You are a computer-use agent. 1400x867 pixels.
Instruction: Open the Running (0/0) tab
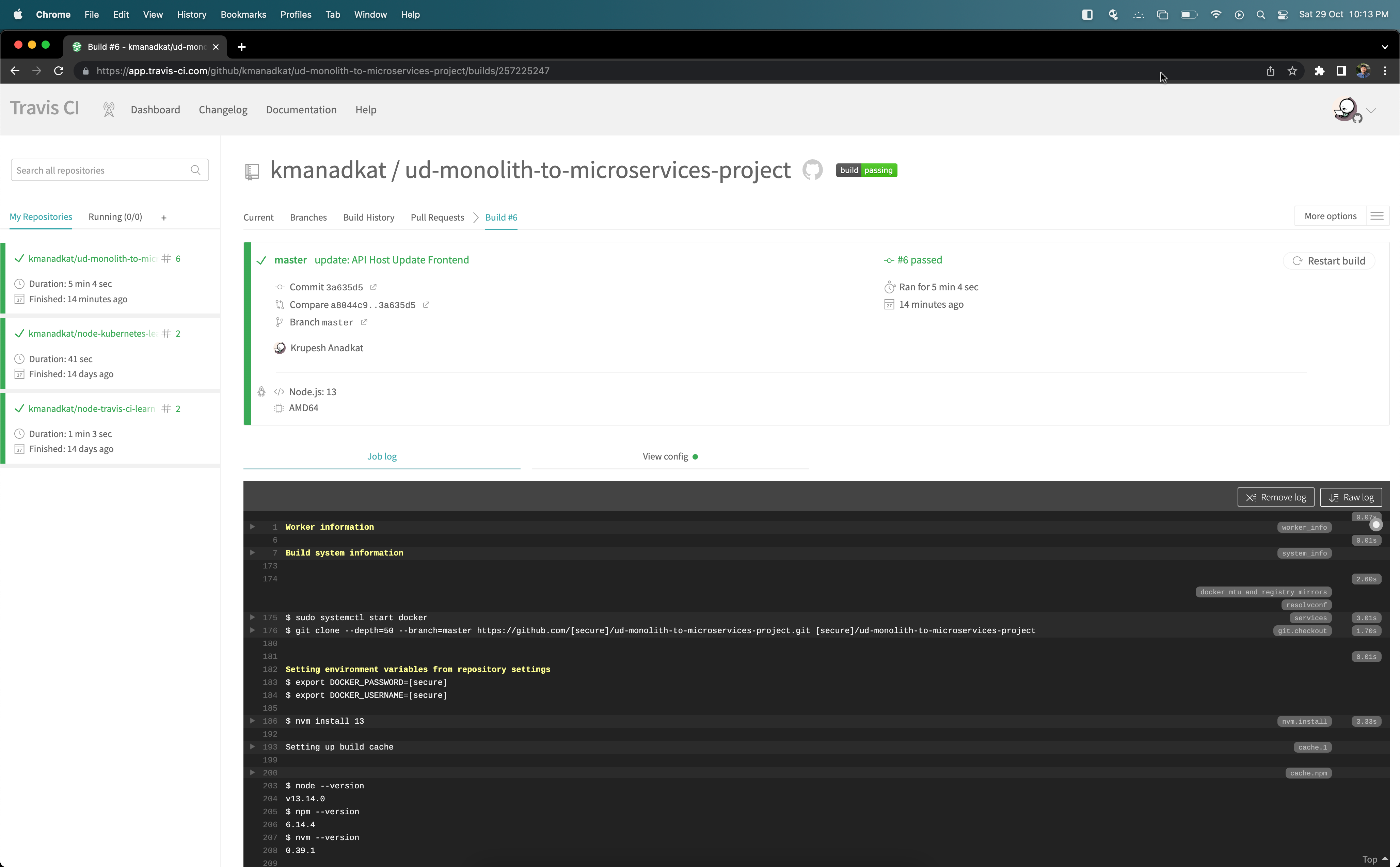[x=115, y=217]
